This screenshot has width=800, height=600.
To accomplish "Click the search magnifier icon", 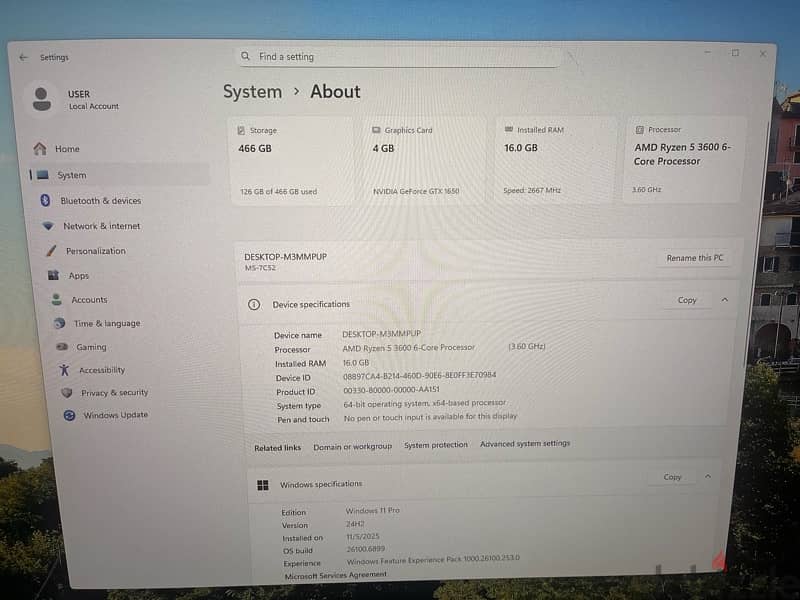I will 245,56.
